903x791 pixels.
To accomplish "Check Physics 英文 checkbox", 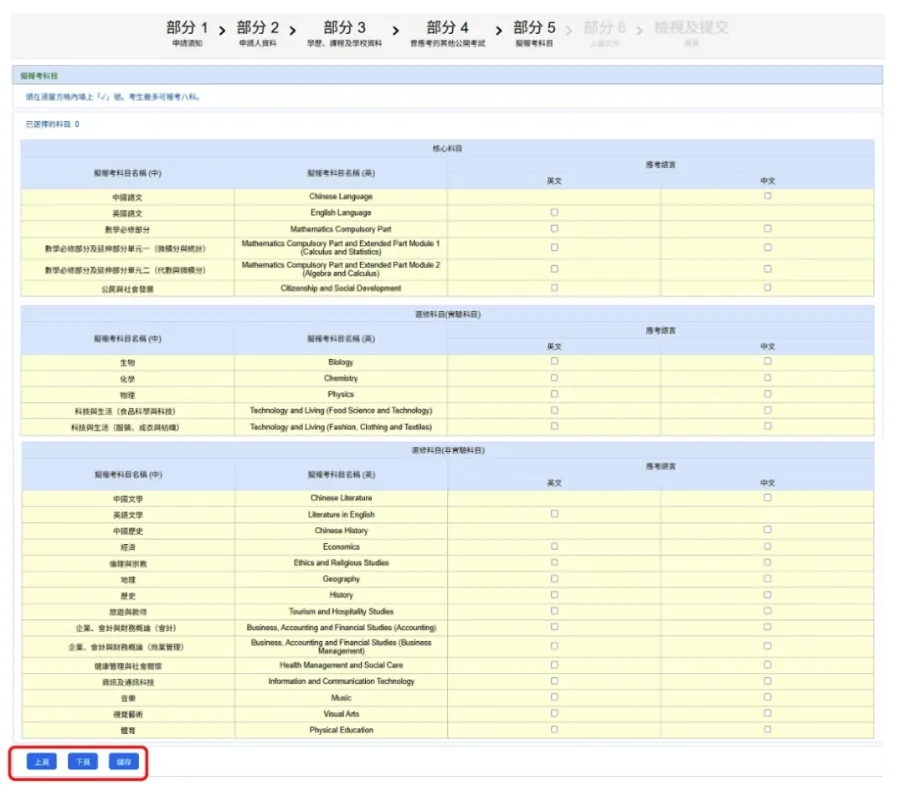I will pos(554,394).
